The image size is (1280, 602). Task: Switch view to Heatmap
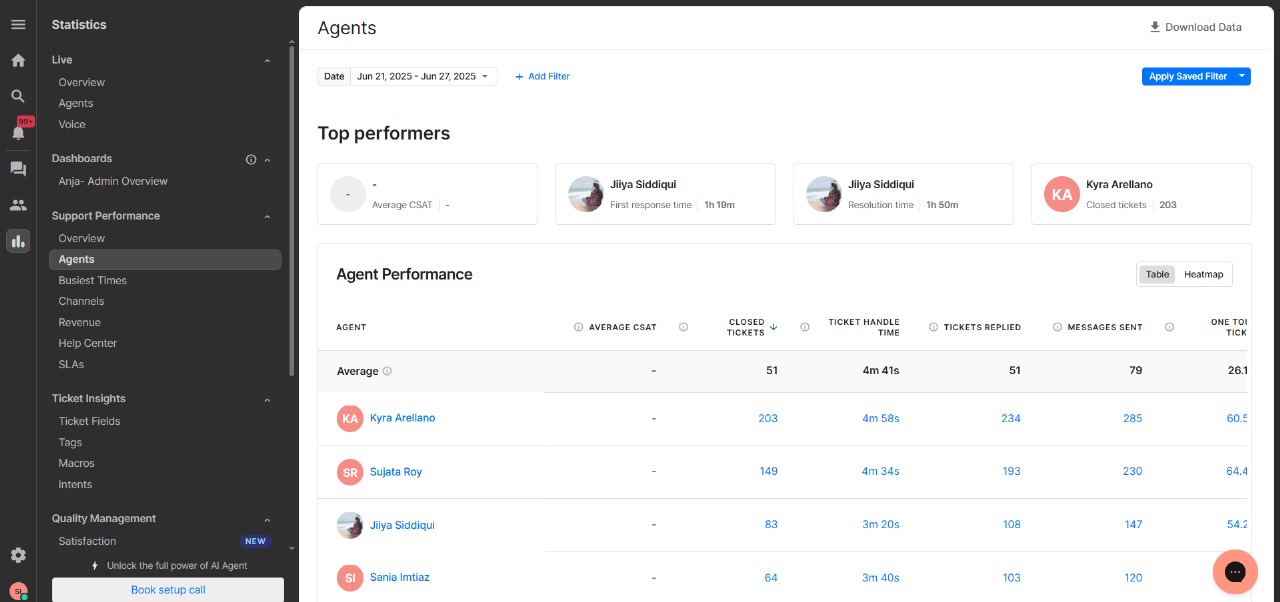[1203, 274]
